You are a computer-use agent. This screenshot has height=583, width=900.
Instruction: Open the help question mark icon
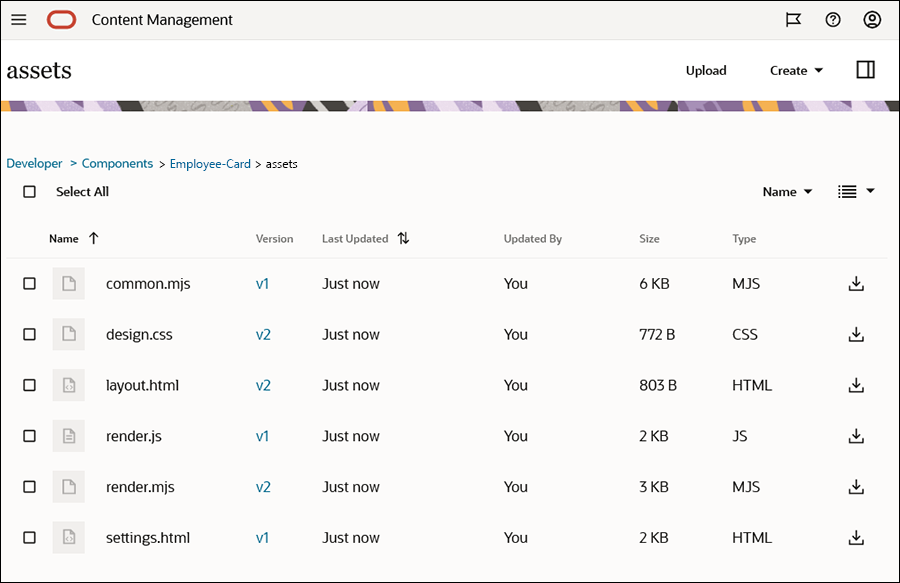pos(833,20)
